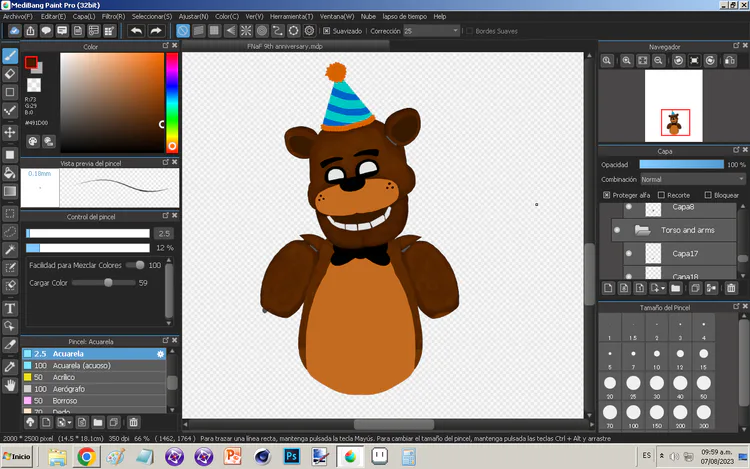Add new folder in layer panel
This screenshot has width=750, height=469.
[675, 288]
